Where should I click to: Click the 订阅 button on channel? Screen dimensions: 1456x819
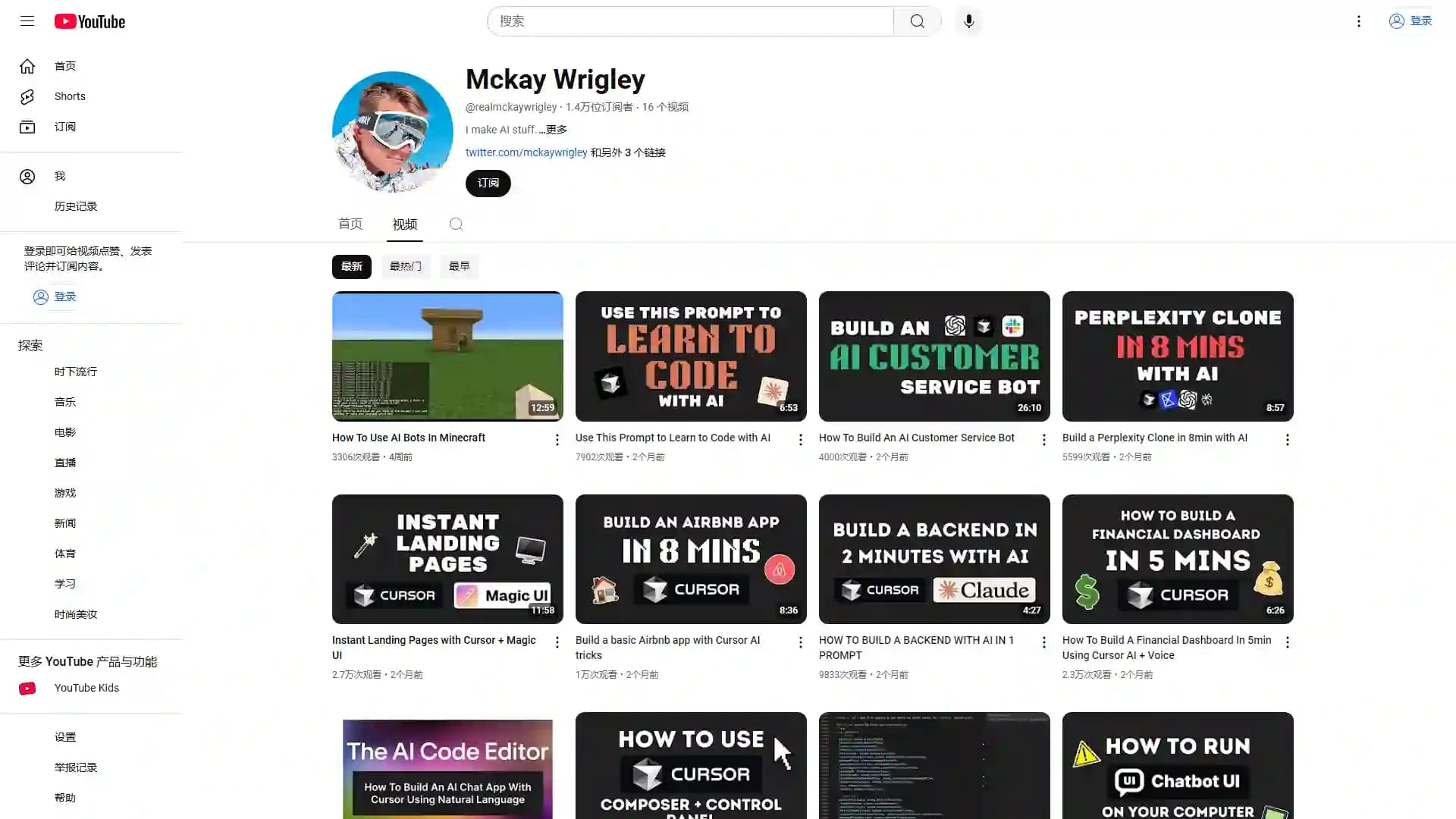[x=488, y=182]
